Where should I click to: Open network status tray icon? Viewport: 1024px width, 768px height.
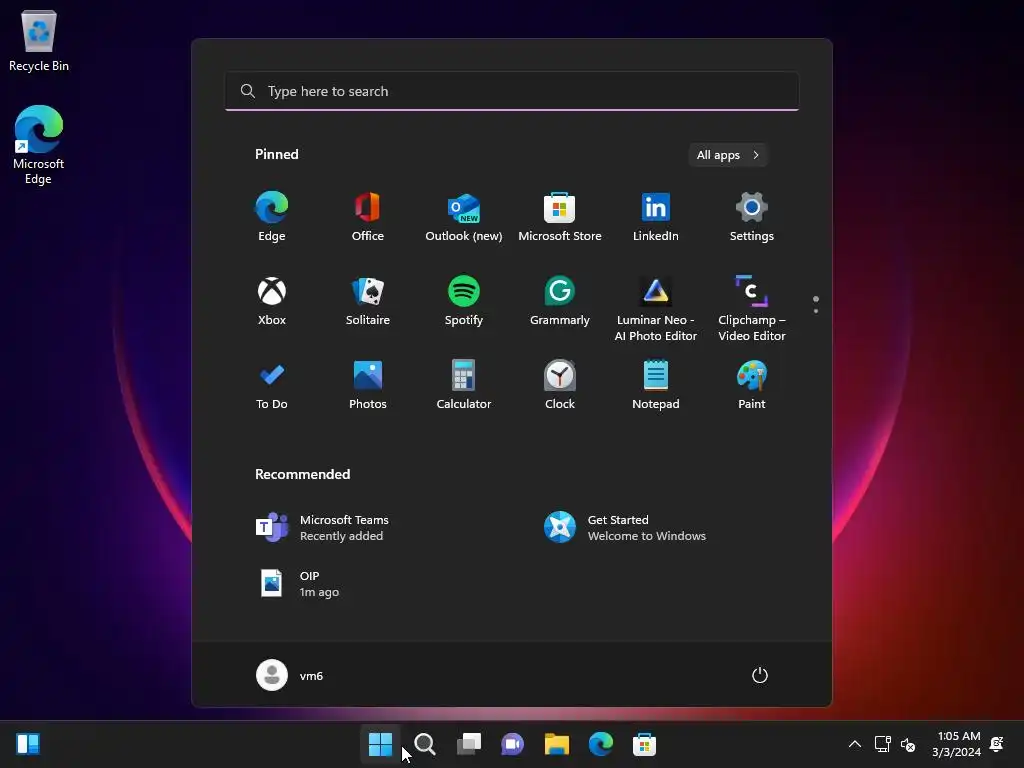point(882,744)
